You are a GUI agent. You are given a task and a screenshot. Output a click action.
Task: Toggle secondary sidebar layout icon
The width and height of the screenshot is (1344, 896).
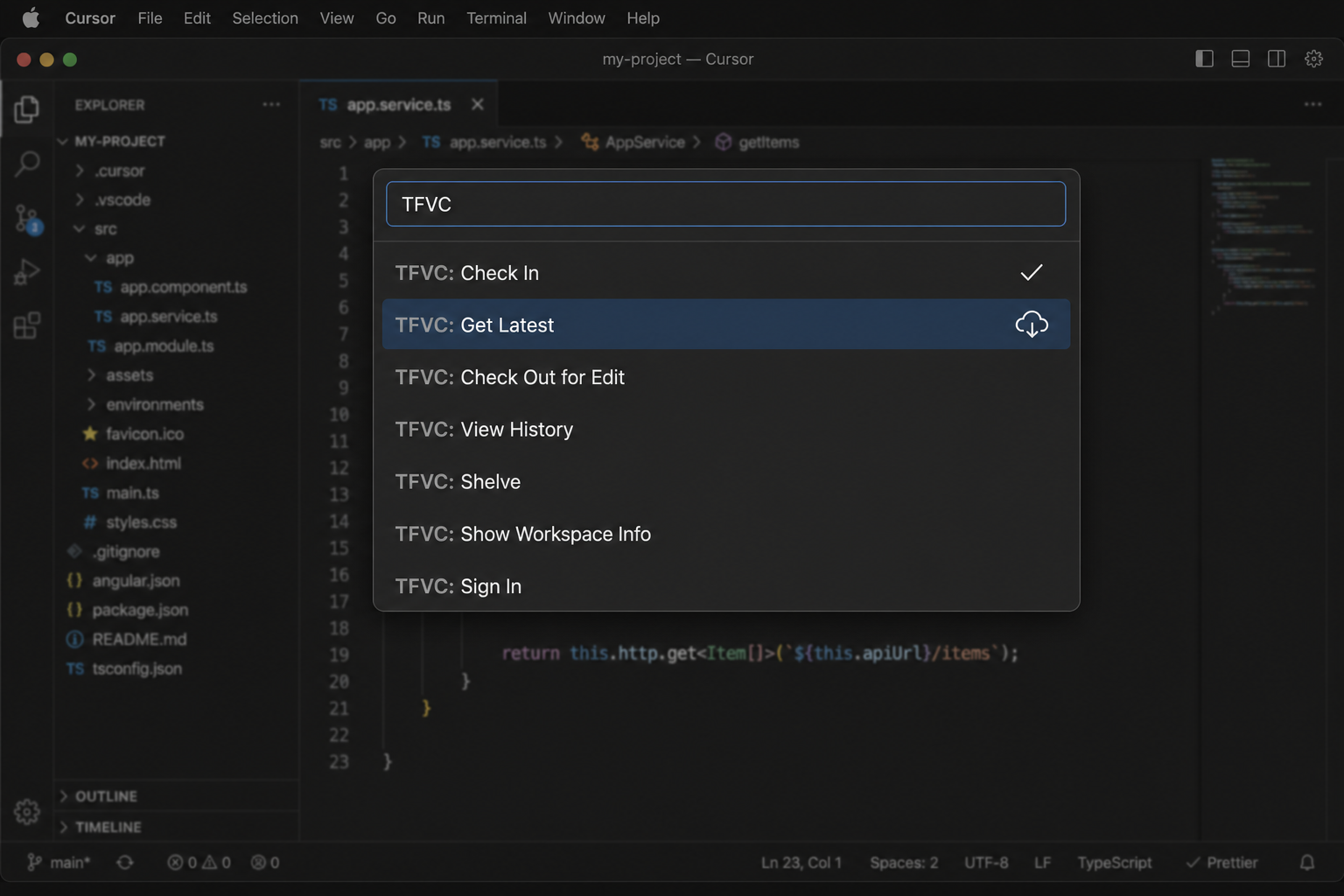click(x=1277, y=59)
